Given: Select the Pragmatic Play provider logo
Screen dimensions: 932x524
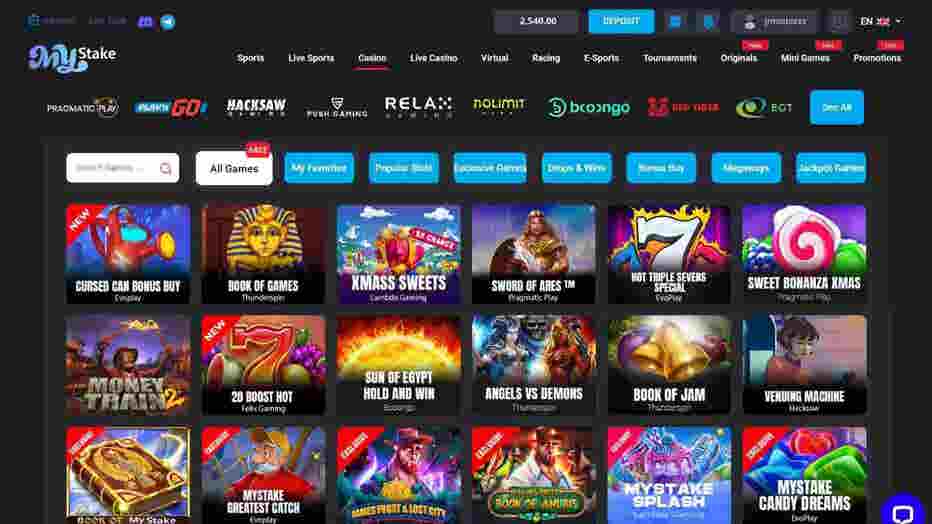Looking at the screenshot, I should [83, 108].
